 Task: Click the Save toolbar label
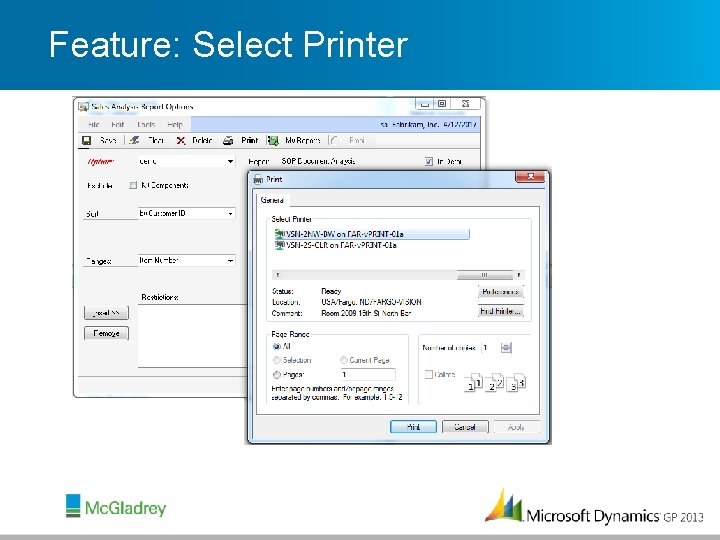tap(108, 141)
